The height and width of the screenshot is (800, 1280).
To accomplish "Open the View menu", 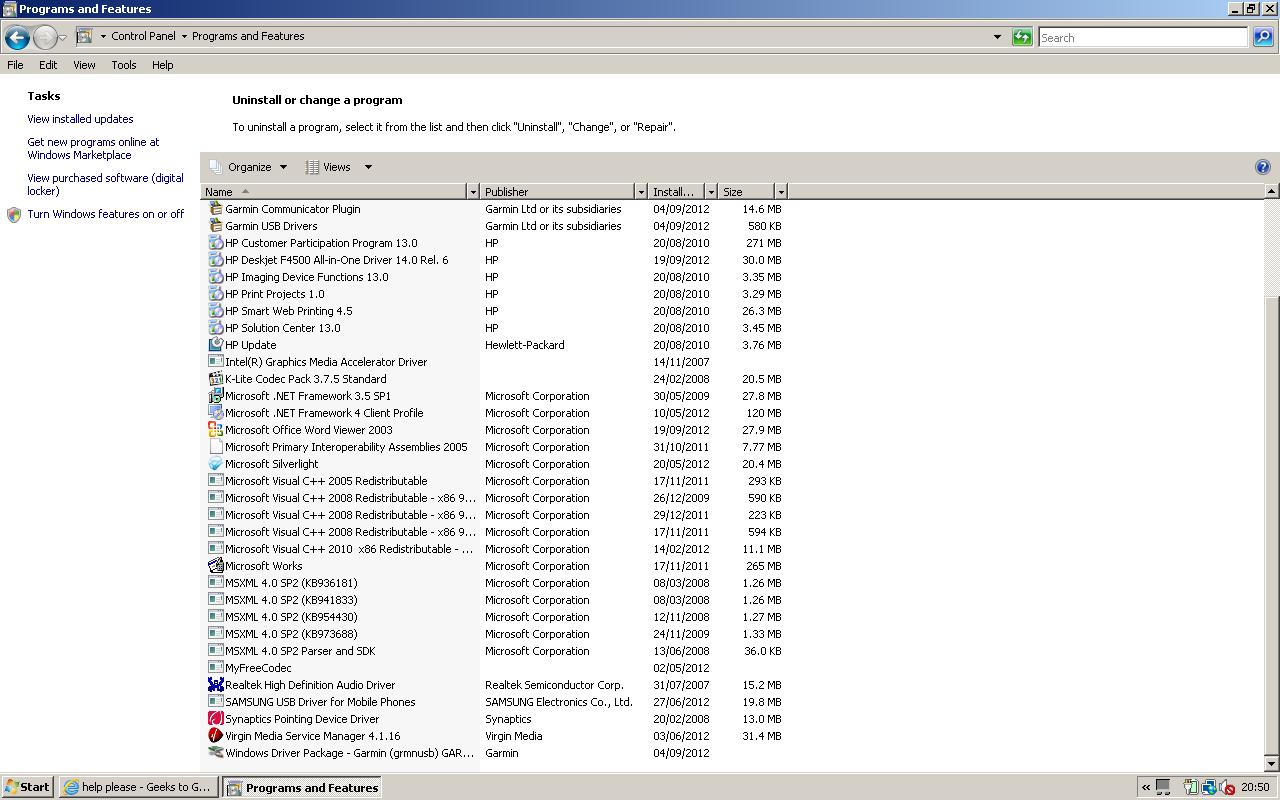I will tap(84, 65).
